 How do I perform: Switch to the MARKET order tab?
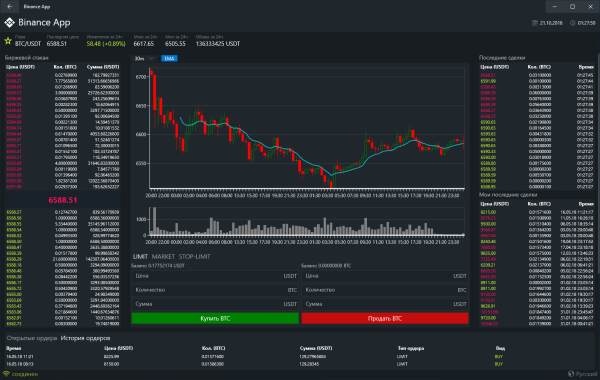(163, 256)
